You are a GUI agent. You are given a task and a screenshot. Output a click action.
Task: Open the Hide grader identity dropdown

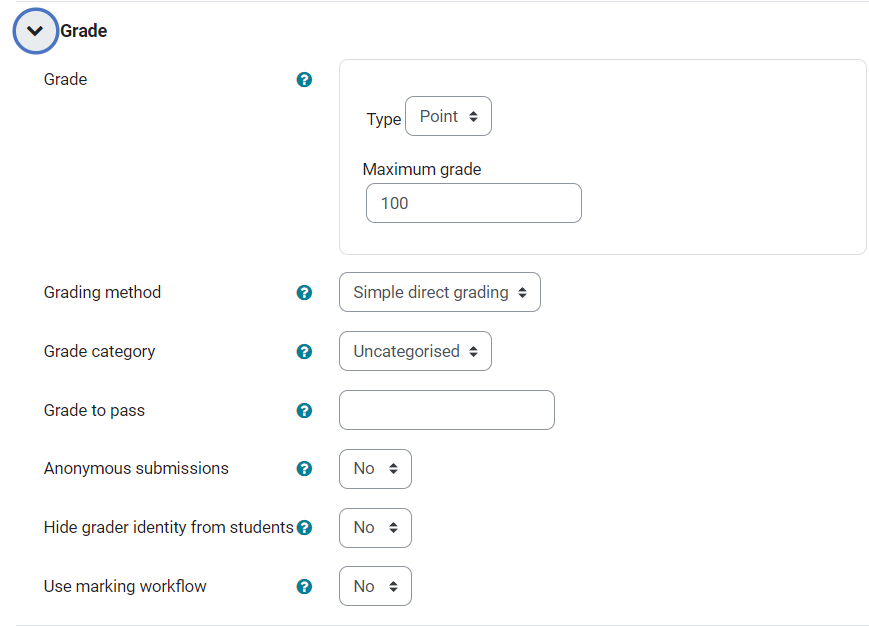[x=375, y=527]
